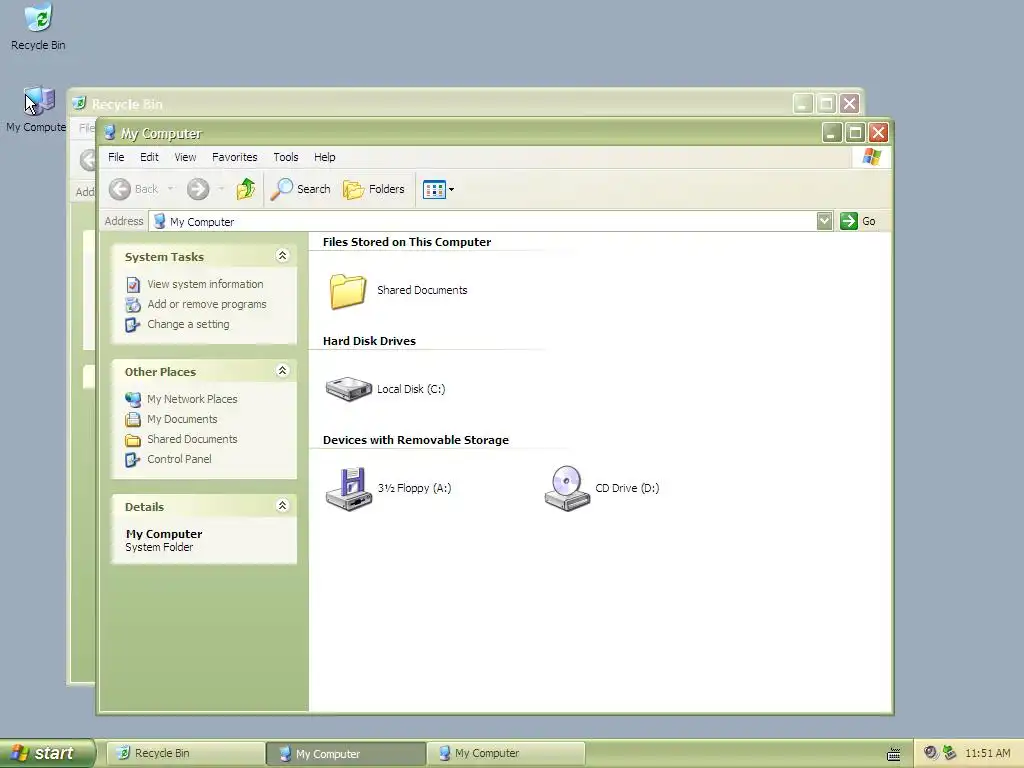Go to My Network Places

point(192,399)
